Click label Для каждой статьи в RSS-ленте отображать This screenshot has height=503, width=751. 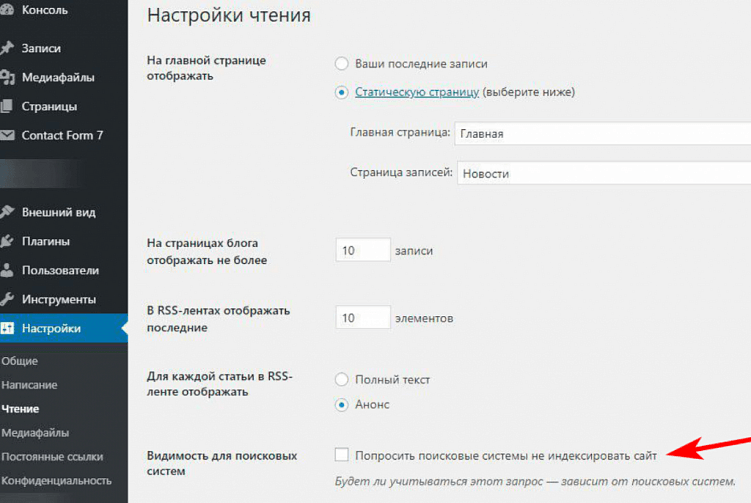[x=219, y=384]
